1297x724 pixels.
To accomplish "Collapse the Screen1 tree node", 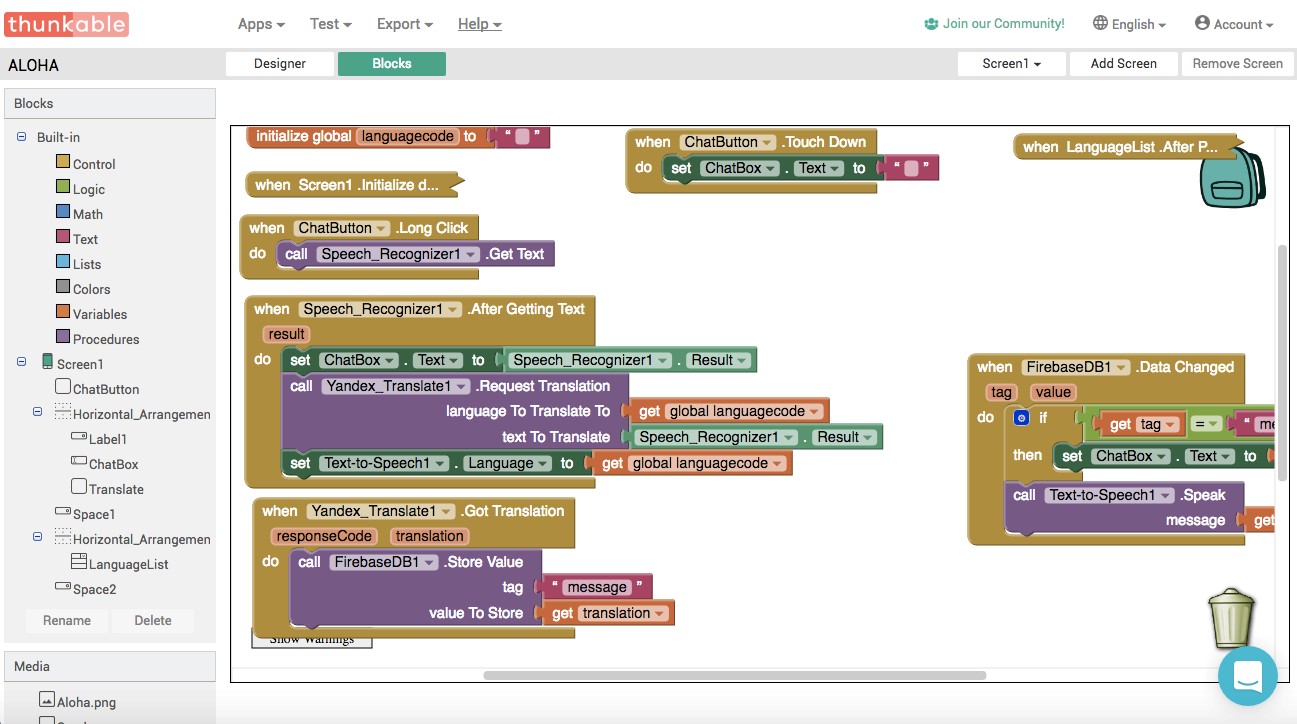I will (22, 362).
